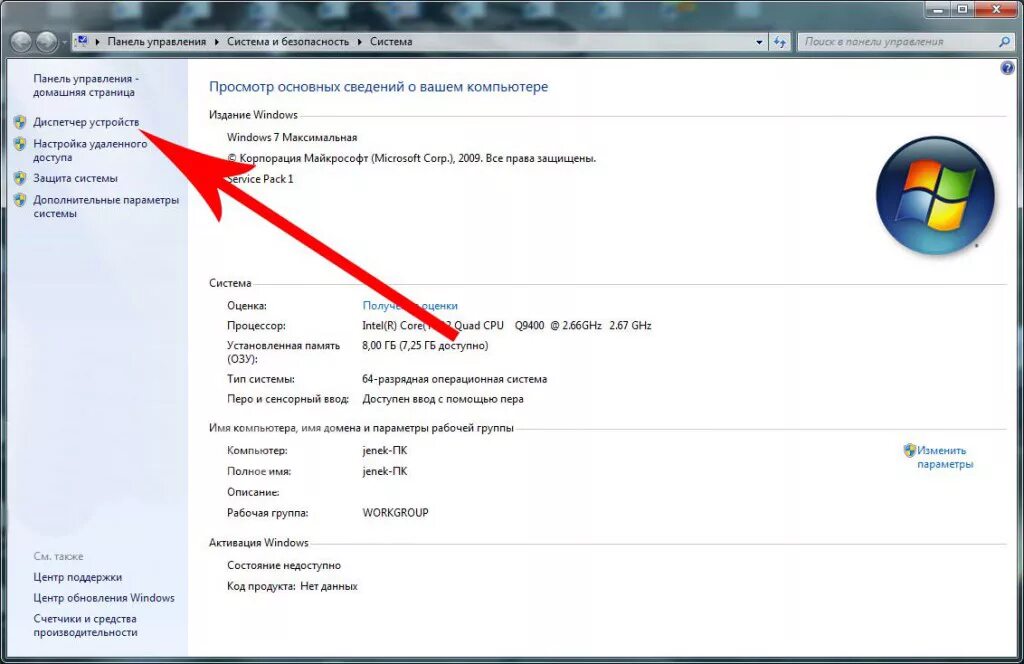Open Центр обновления Windows link
Screen dimensions: 1024x664
[104, 598]
